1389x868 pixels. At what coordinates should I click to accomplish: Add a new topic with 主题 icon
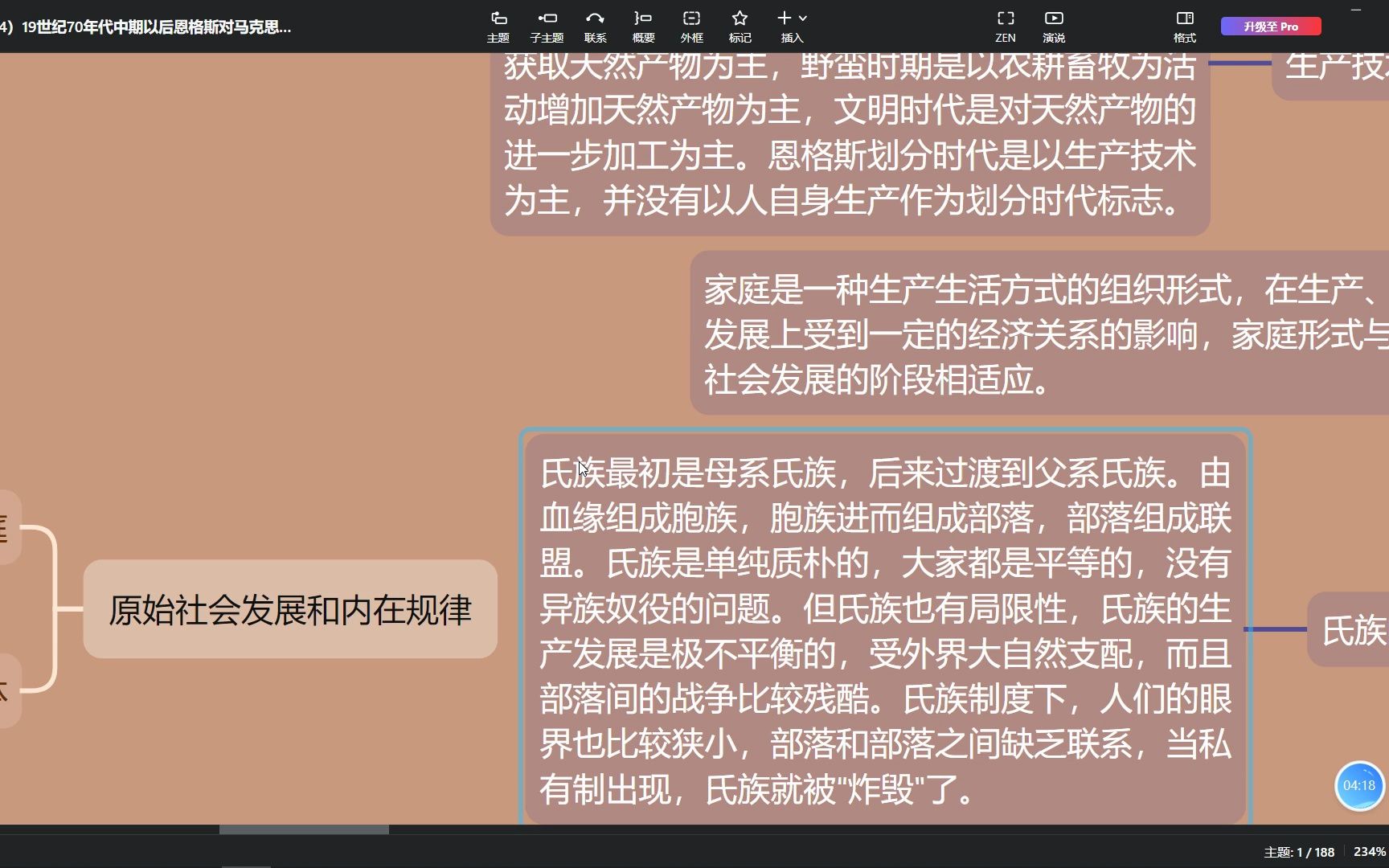point(498,27)
